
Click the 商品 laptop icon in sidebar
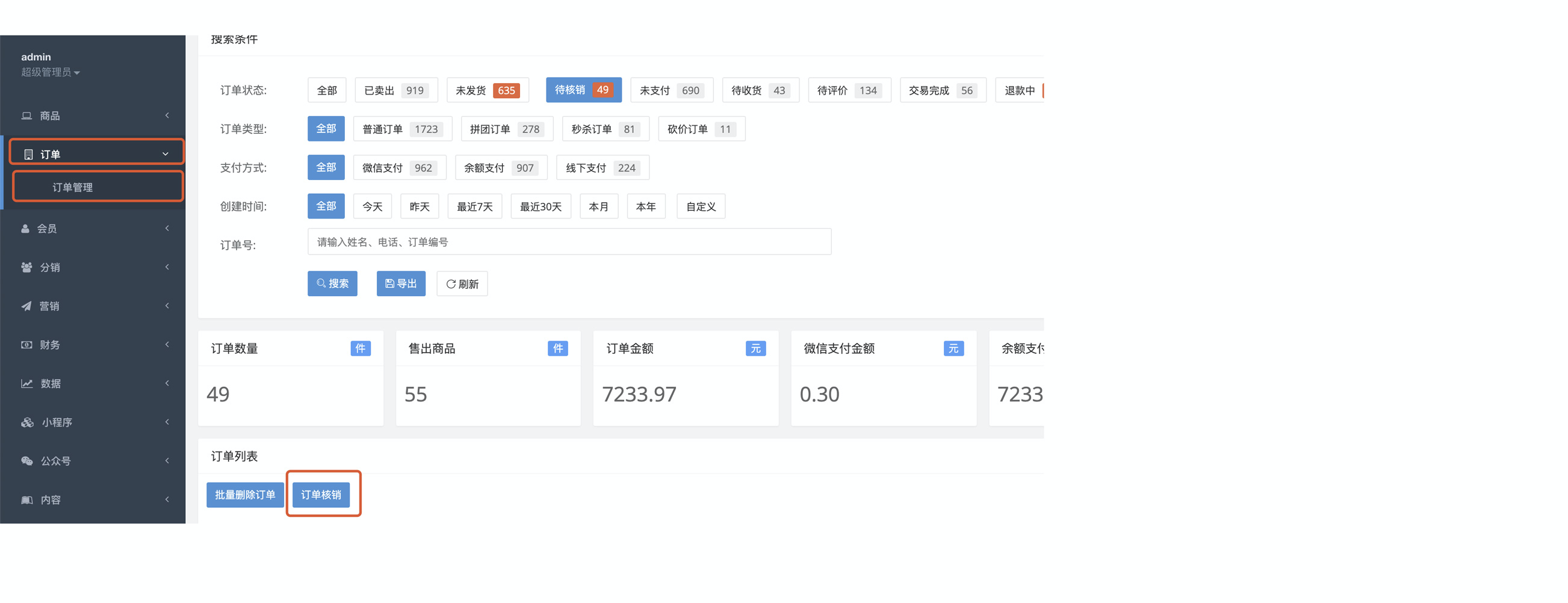pos(26,116)
